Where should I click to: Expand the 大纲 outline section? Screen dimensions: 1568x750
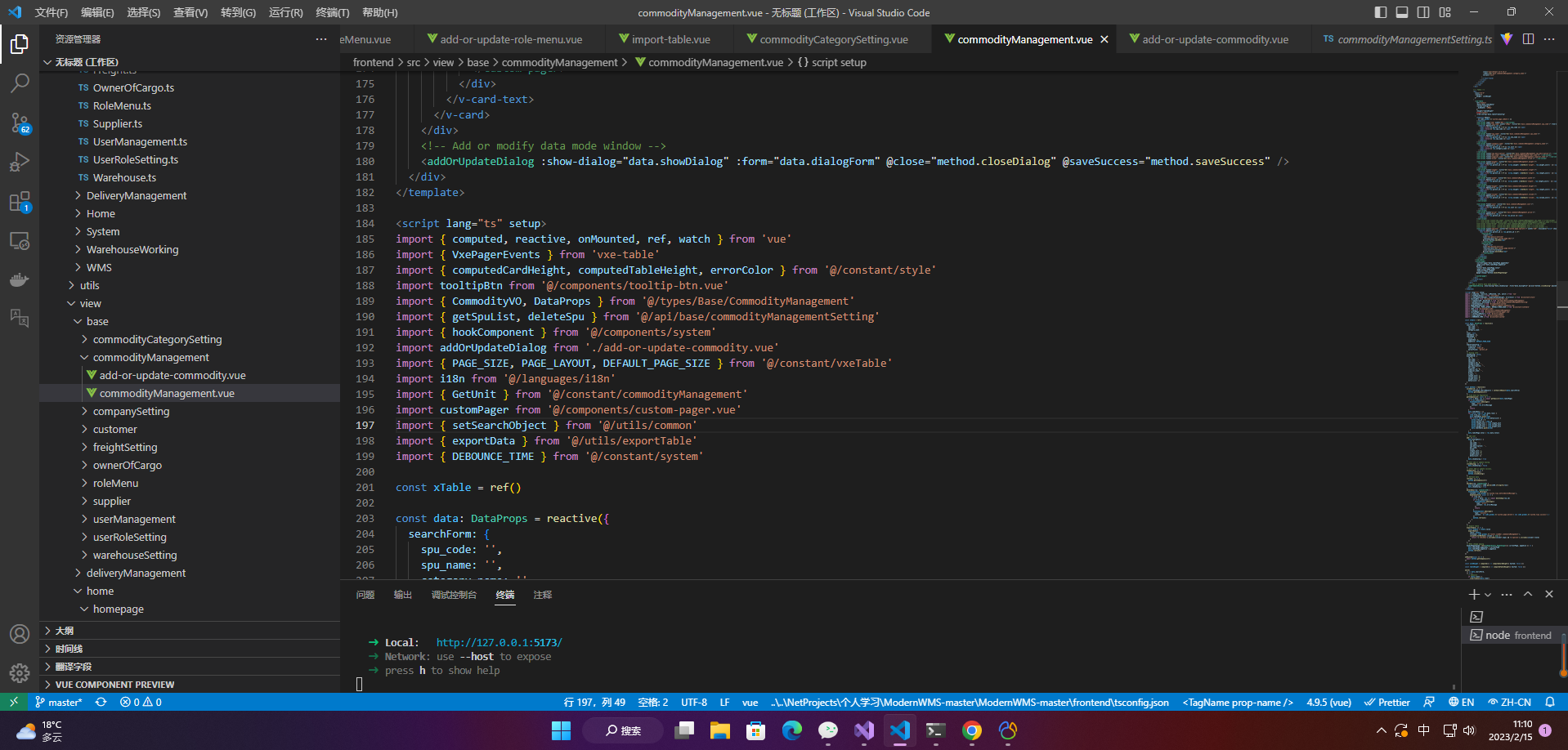(190, 631)
